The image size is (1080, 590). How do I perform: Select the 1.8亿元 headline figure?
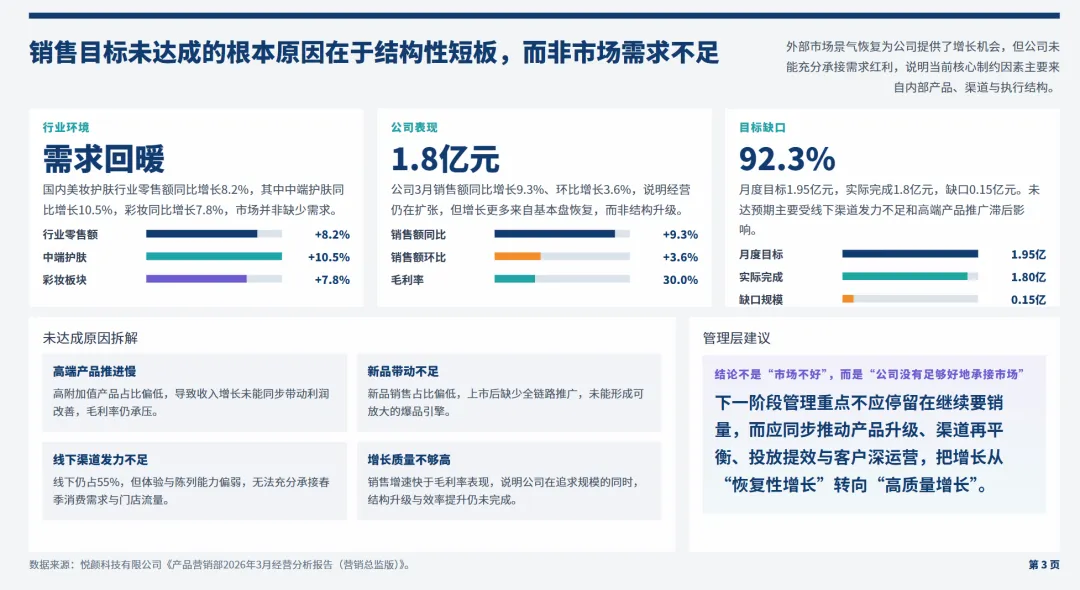pyautogui.click(x=448, y=157)
